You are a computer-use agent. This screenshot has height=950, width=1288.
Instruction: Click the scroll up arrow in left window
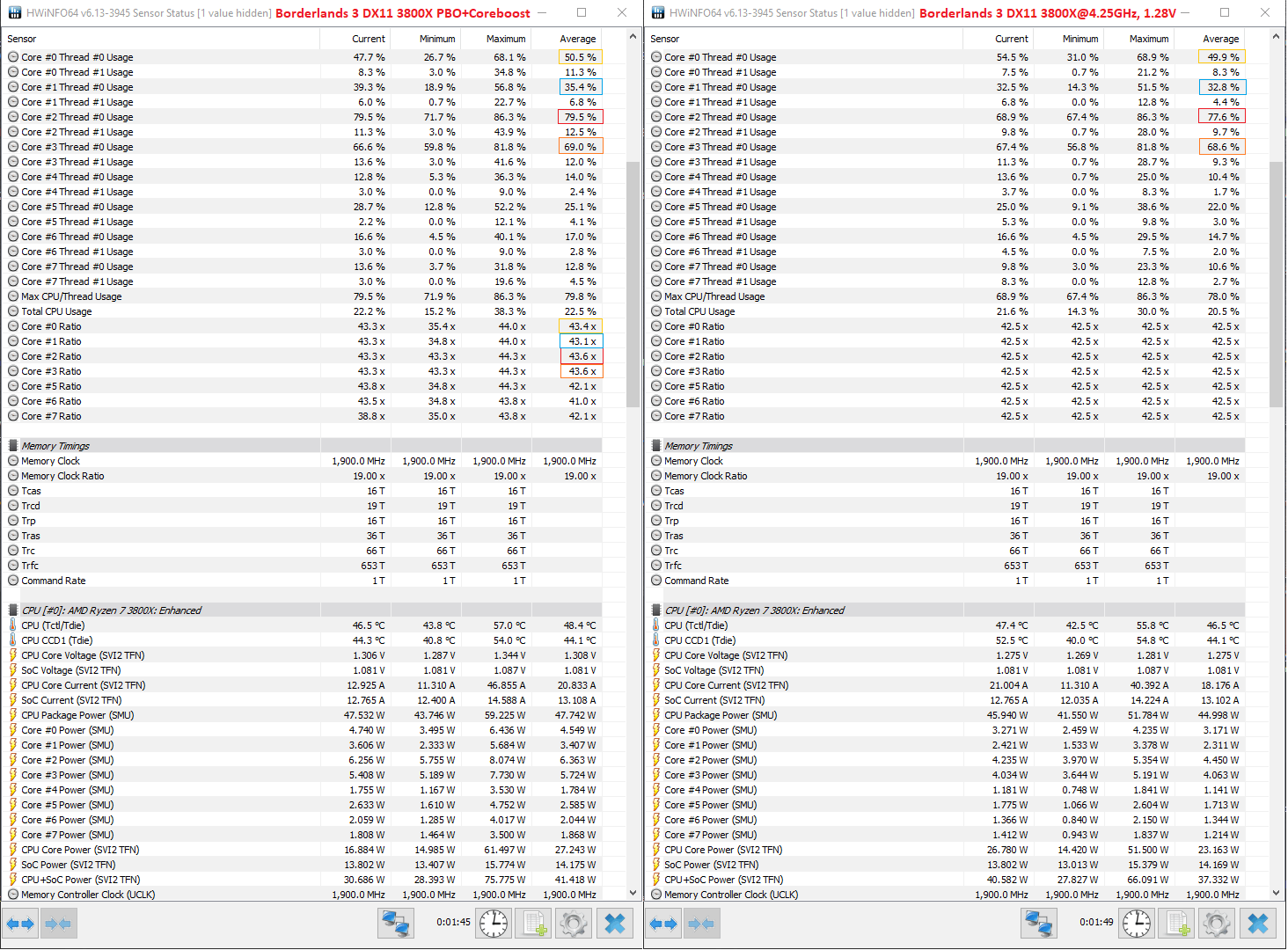coord(633,37)
